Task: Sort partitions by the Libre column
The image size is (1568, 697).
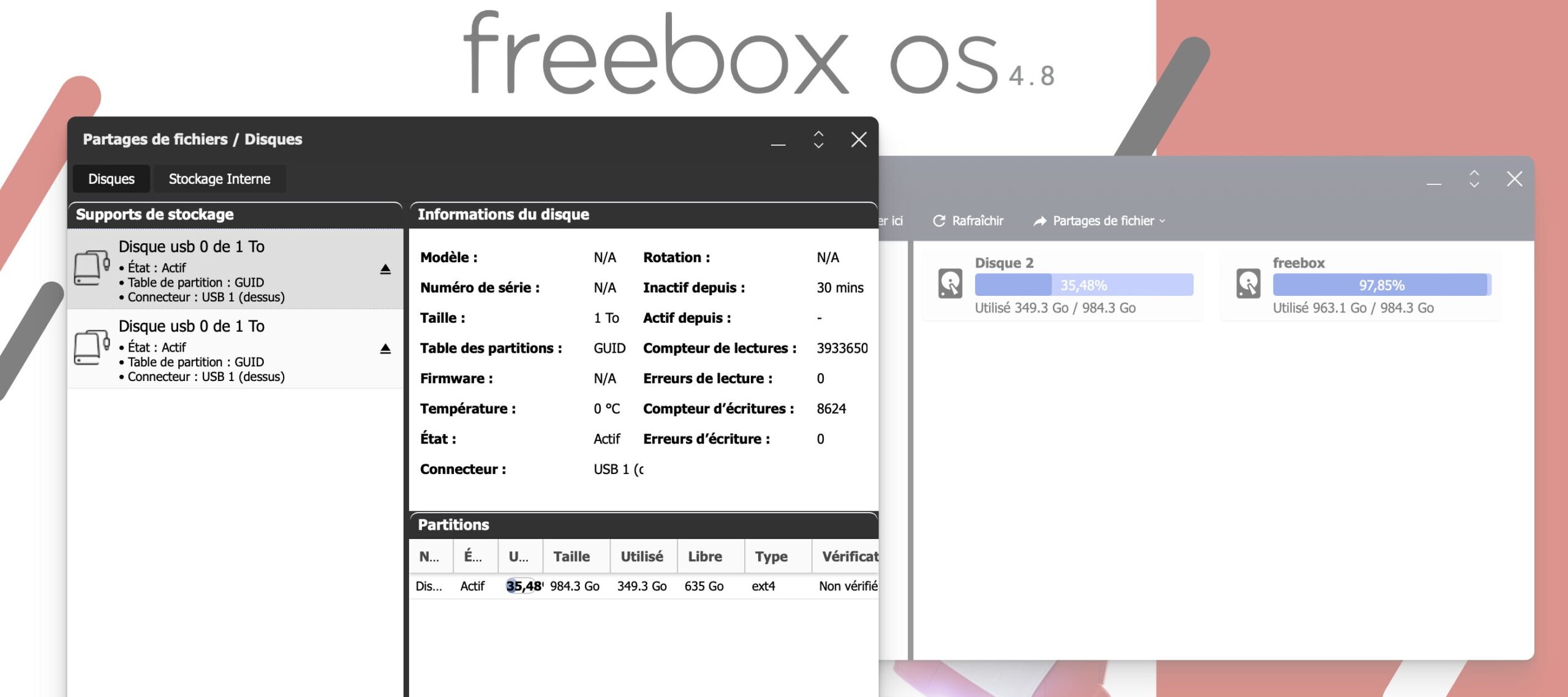Action: [711, 556]
